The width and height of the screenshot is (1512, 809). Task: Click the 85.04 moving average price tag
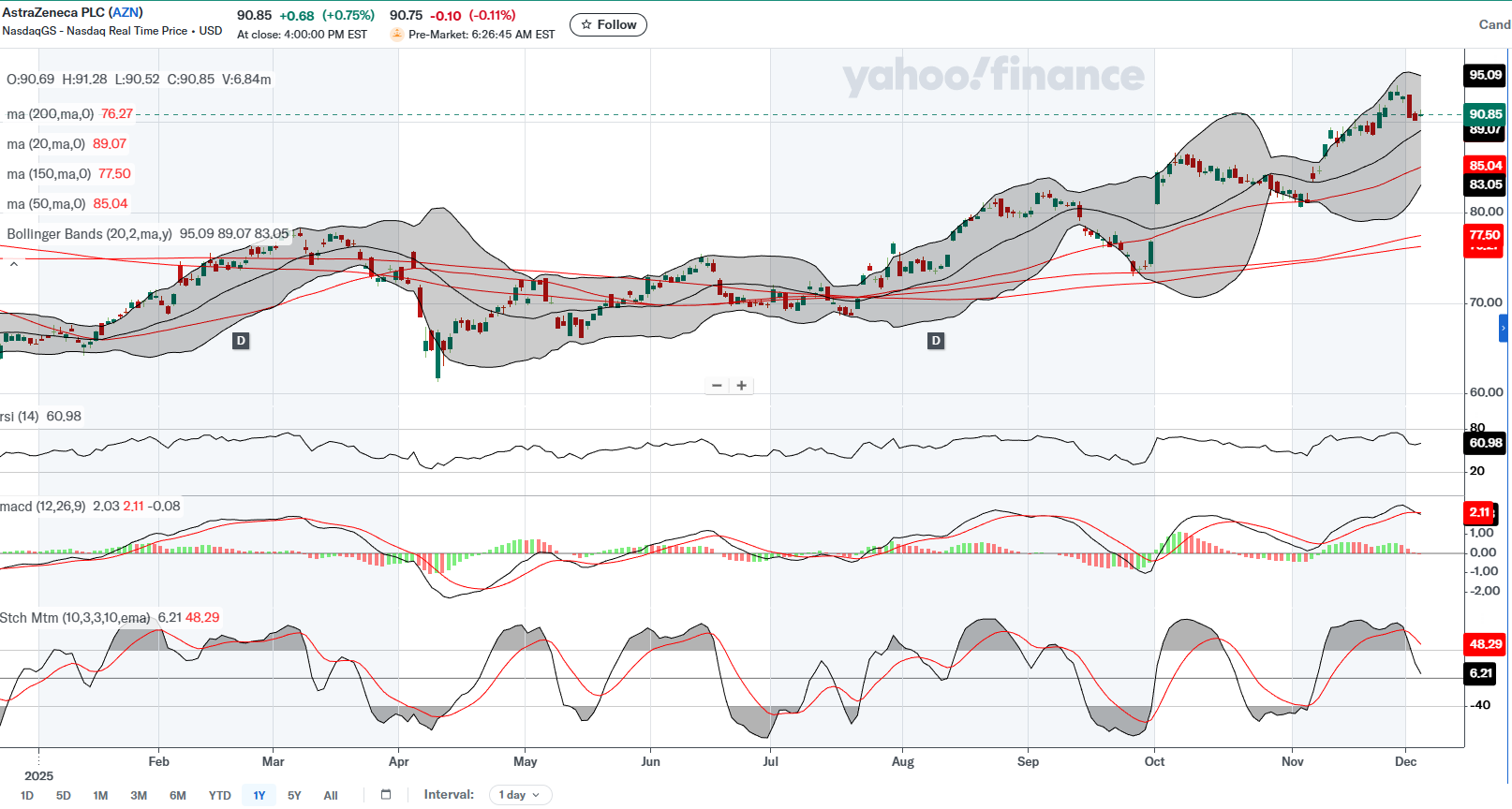(1485, 166)
